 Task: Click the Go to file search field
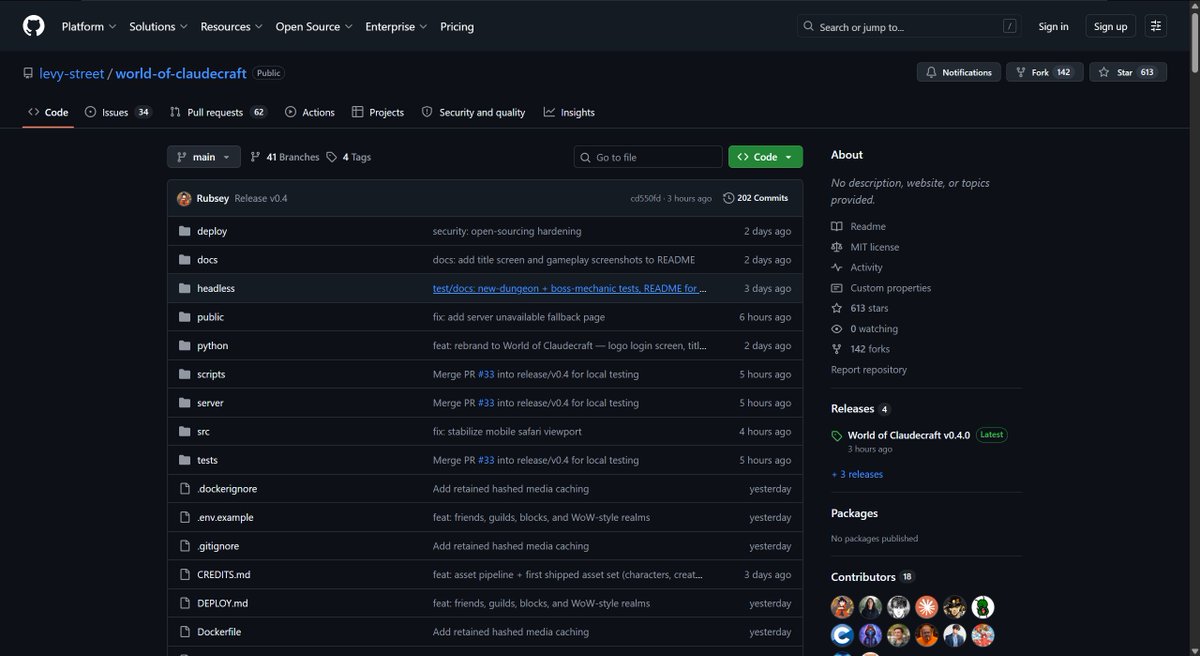(648, 157)
